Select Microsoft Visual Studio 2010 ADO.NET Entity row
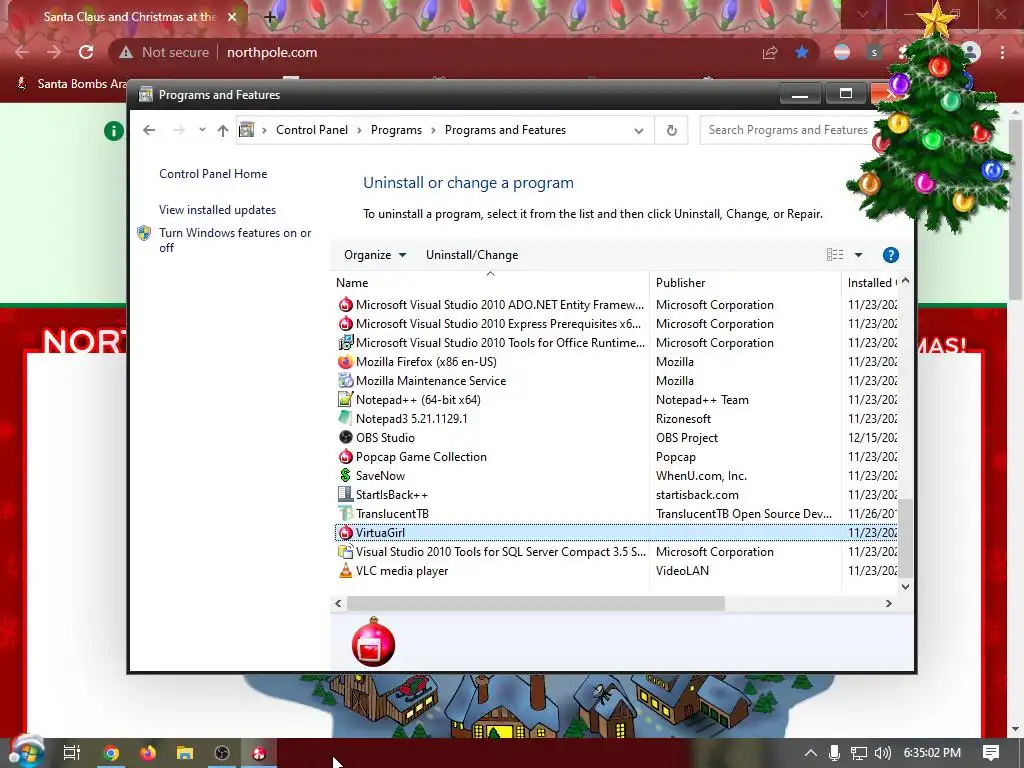 tap(616, 305)
